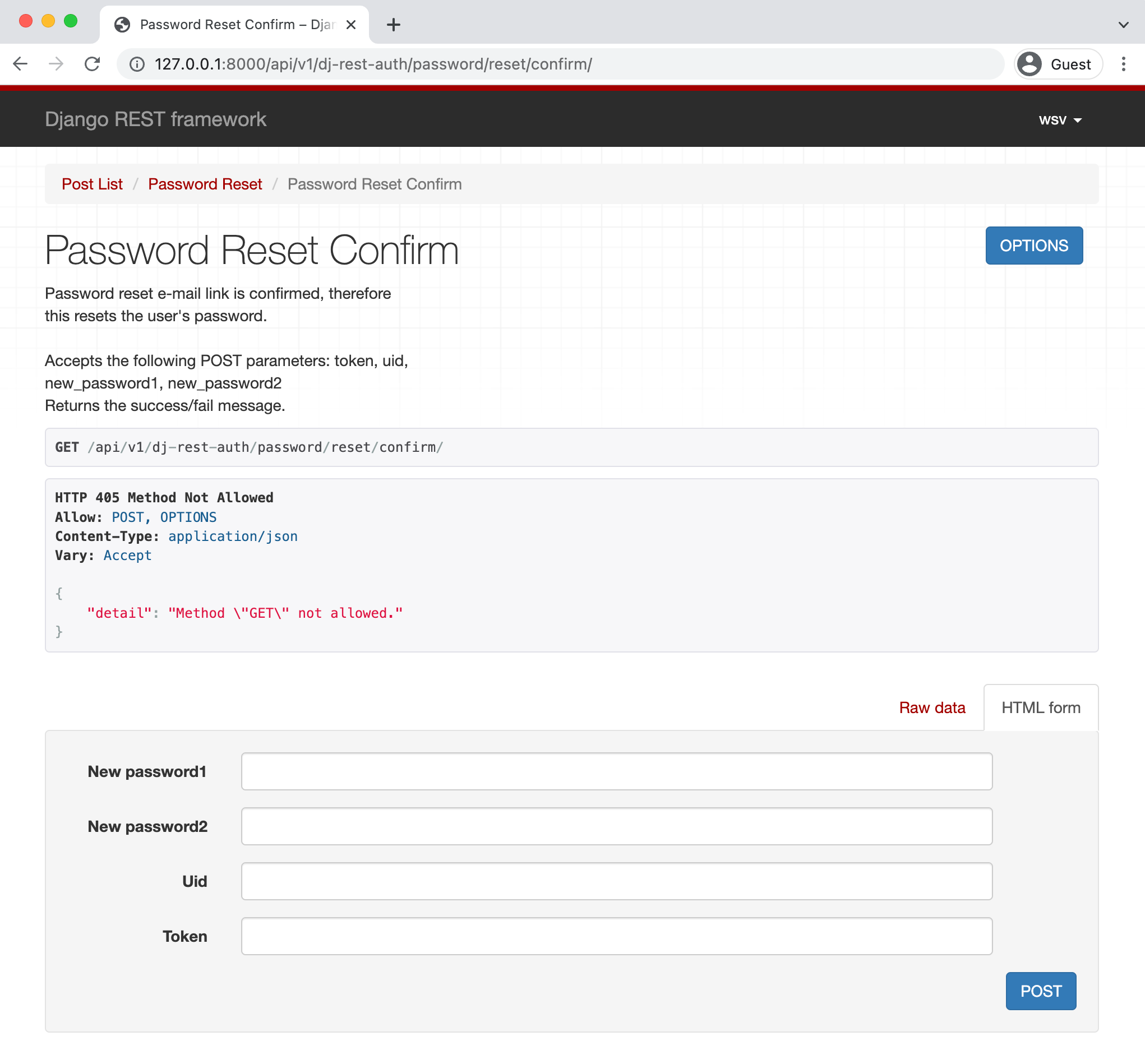Click the 'Returns the success/fail message.' line
Image resolution: width=1145 pixels, height=1064 pixels.
point(165,405)
